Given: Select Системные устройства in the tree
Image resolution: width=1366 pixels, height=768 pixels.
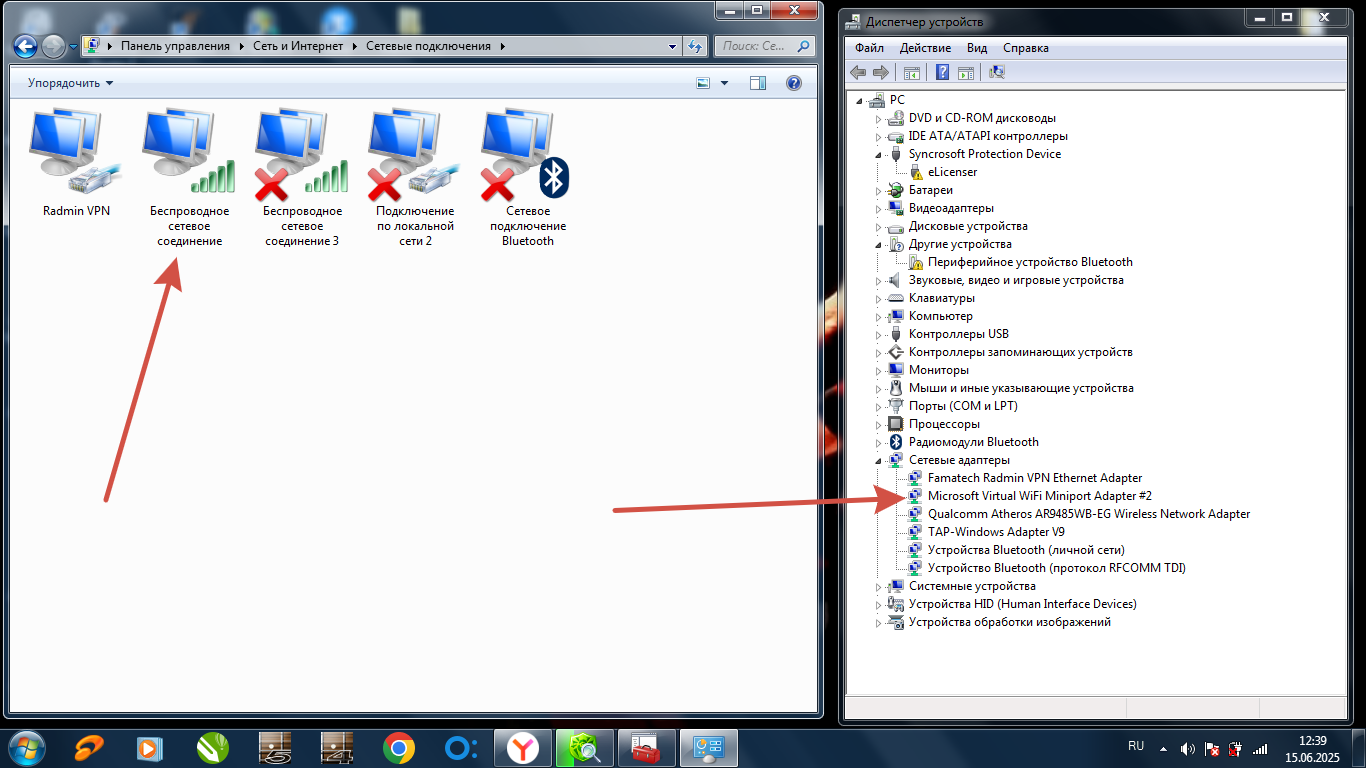Looking at the screenshot, I should [971, 586].
